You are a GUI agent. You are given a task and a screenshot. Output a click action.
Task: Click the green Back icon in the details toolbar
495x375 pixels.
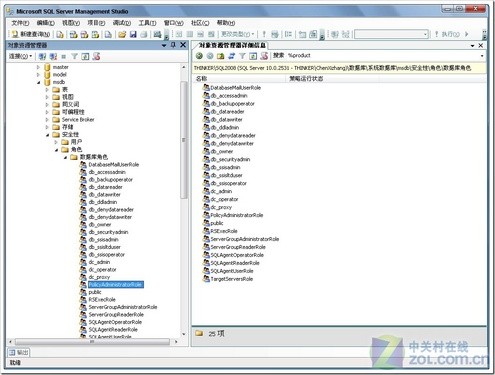[199, 56]
